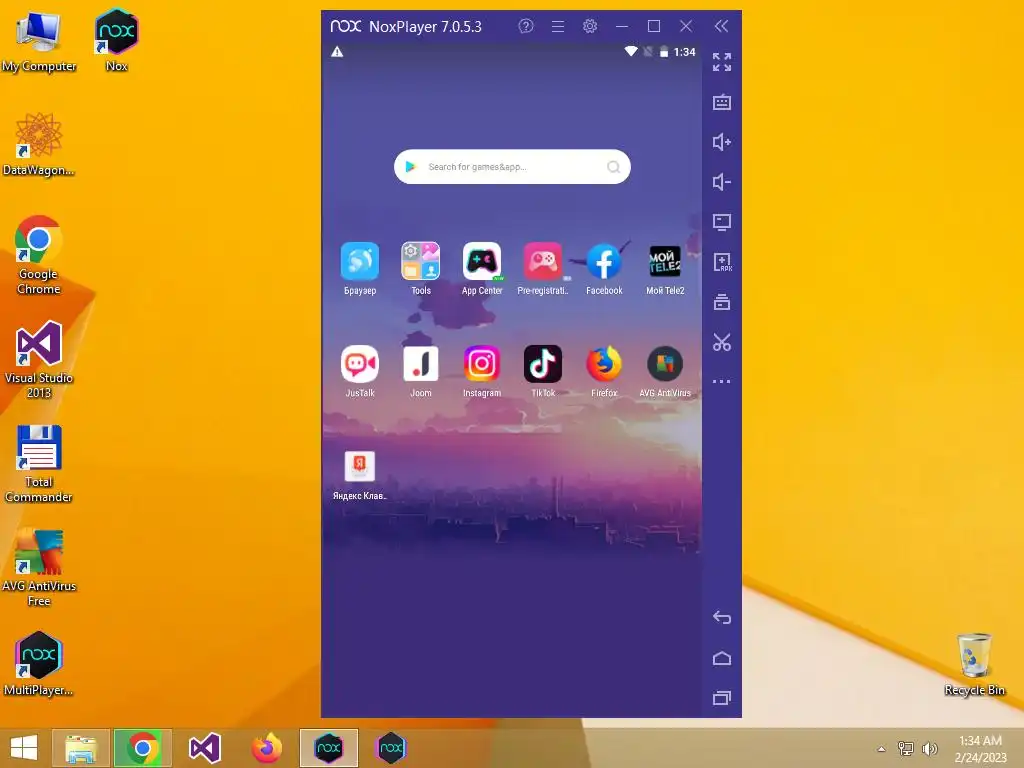1024x768 pixels.
Task: Tap the warning triangle in Android status bar
Action: [337, 52]
